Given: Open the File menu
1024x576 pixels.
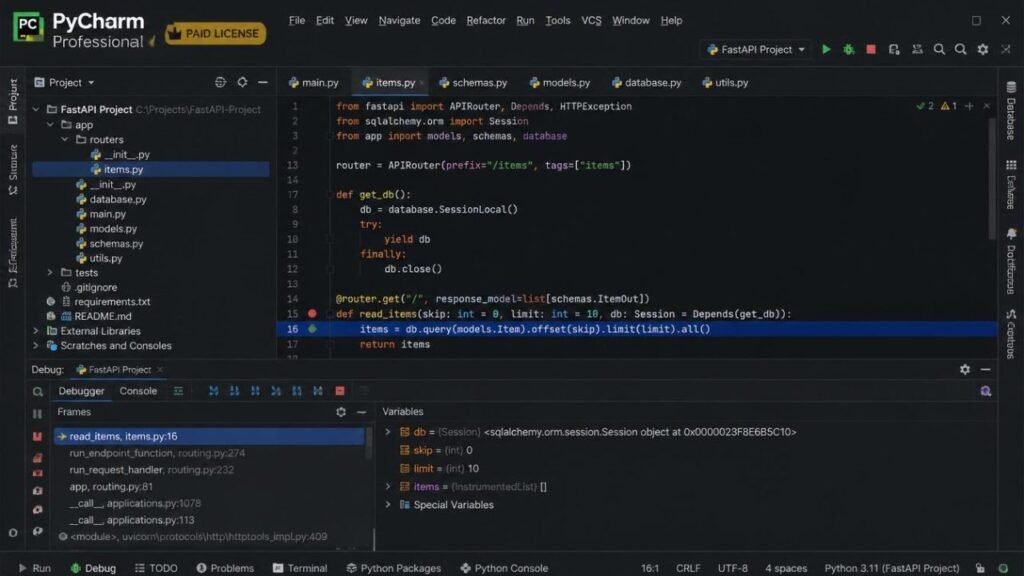Looking at the screenshot, I should (x=296, y=20).
